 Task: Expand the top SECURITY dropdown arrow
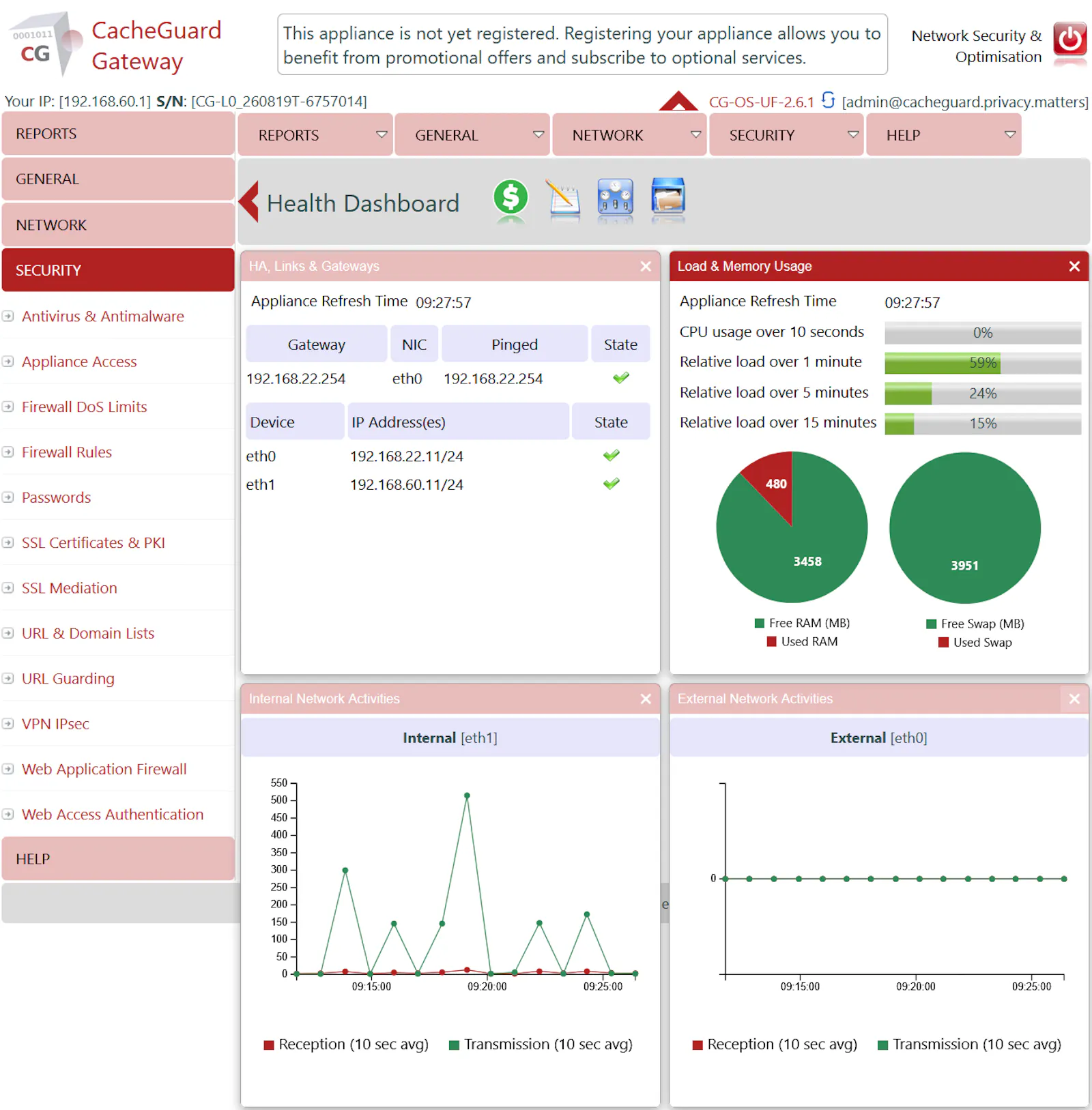pyautogui.click(x=852, y=134)
